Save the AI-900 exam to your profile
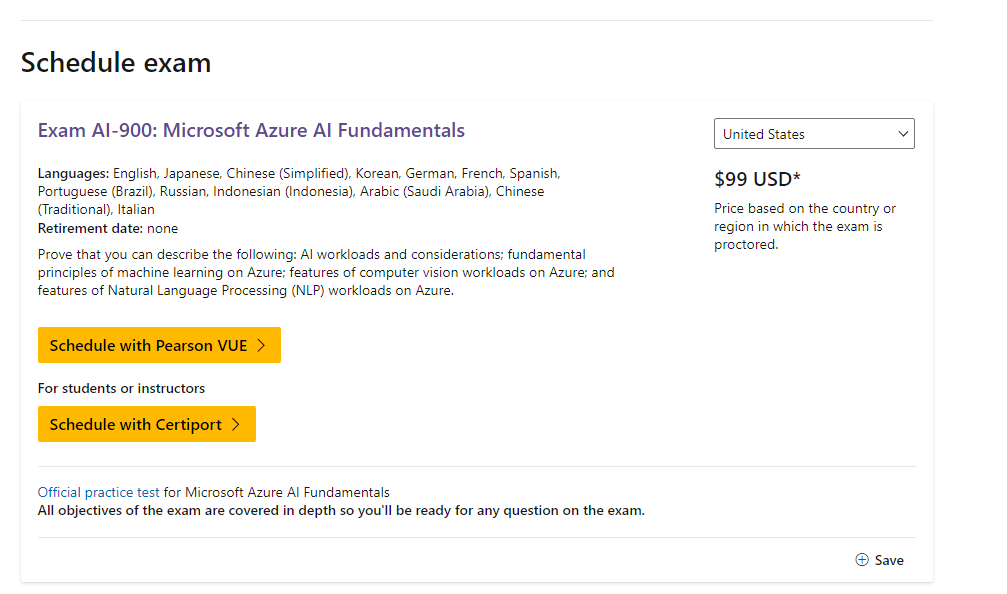Screen dimensions: 1007x594 (878, 560)
